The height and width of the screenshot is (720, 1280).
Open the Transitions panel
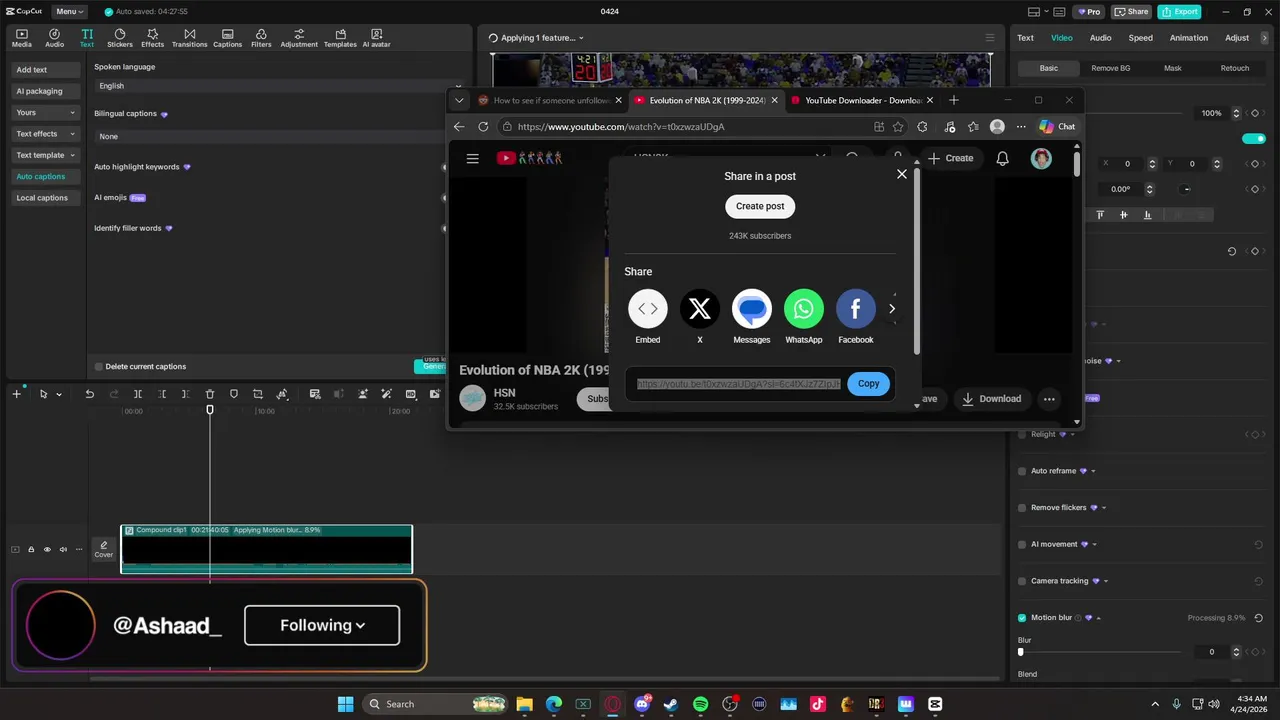tap(189, 38)
